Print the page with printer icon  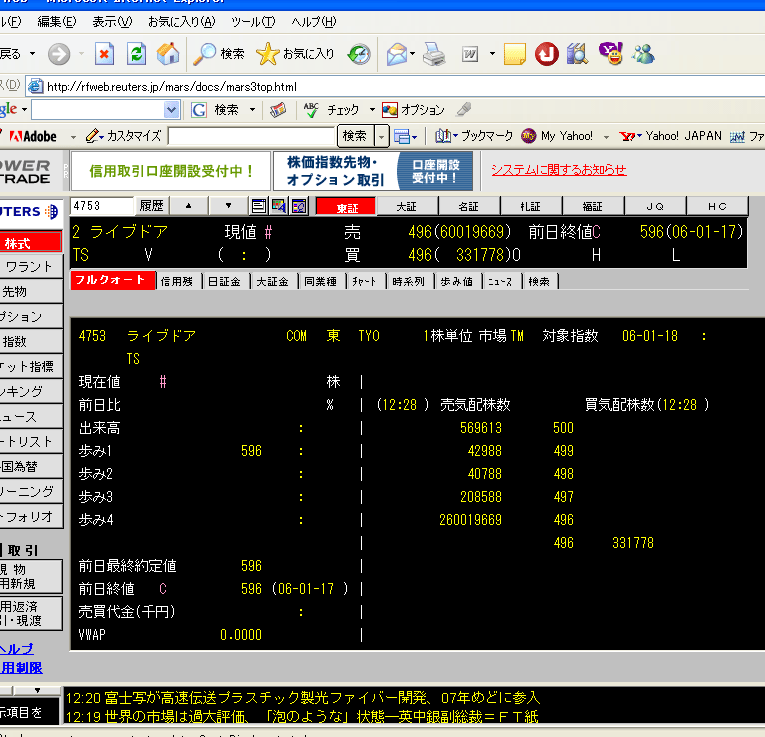[434, 54]
